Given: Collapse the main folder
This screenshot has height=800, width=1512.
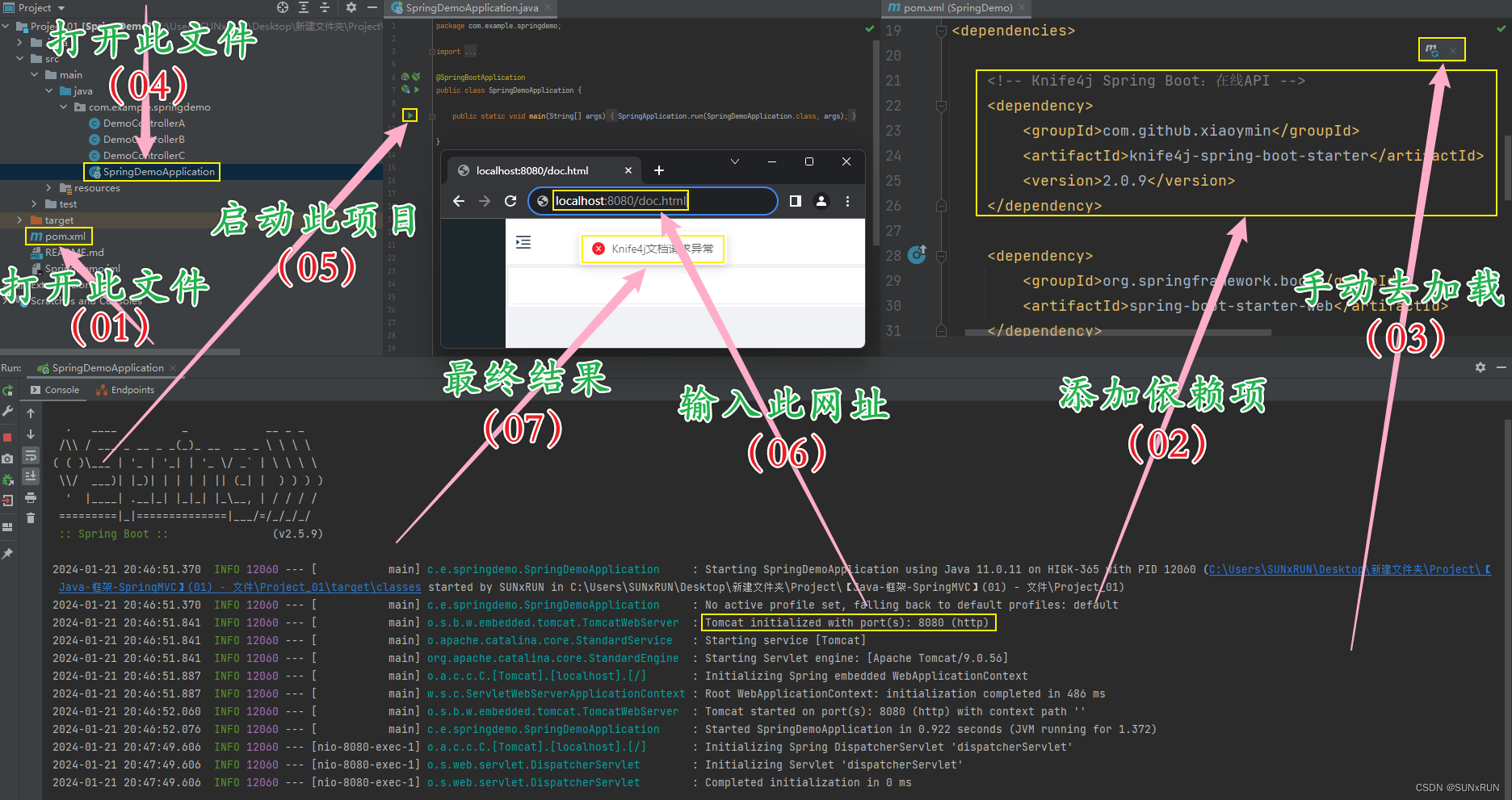Looking at the screenshot, I should [x=34, y=75].
